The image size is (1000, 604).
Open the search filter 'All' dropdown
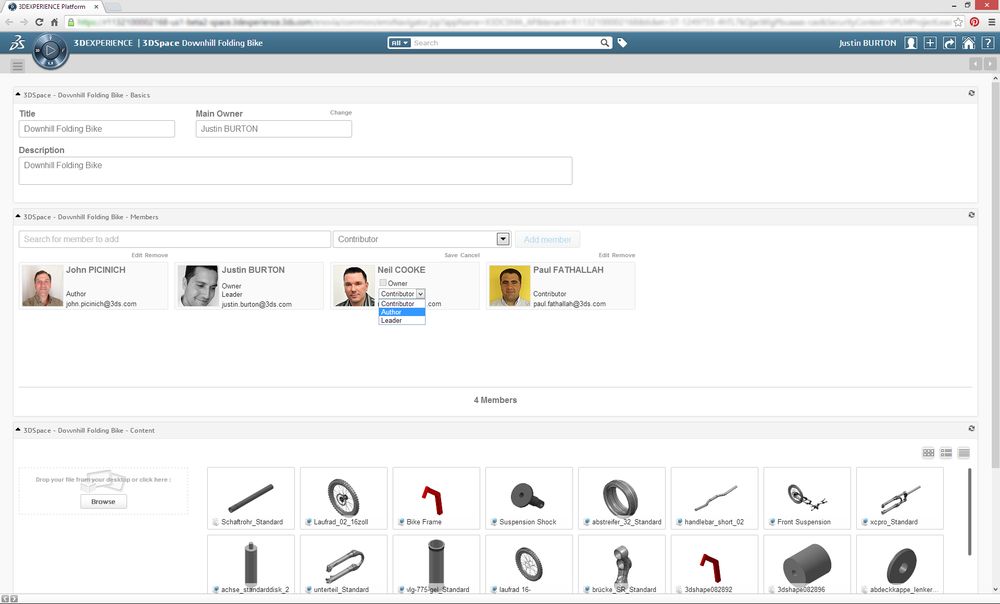(x=400, y=43)
